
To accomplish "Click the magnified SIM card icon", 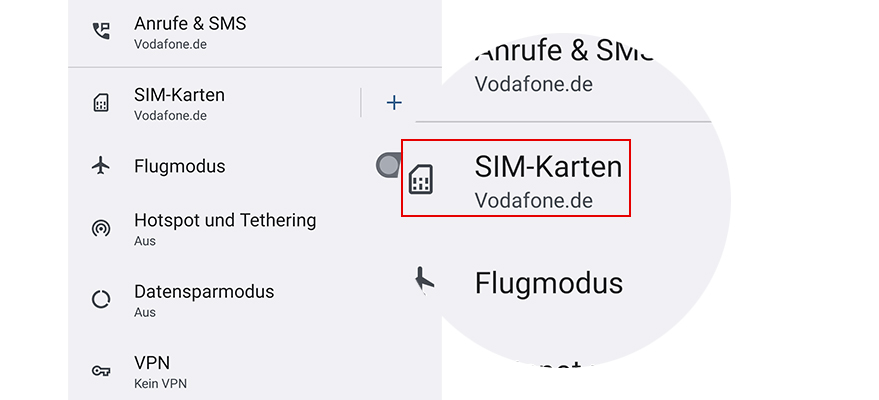I will pos(421,179).
